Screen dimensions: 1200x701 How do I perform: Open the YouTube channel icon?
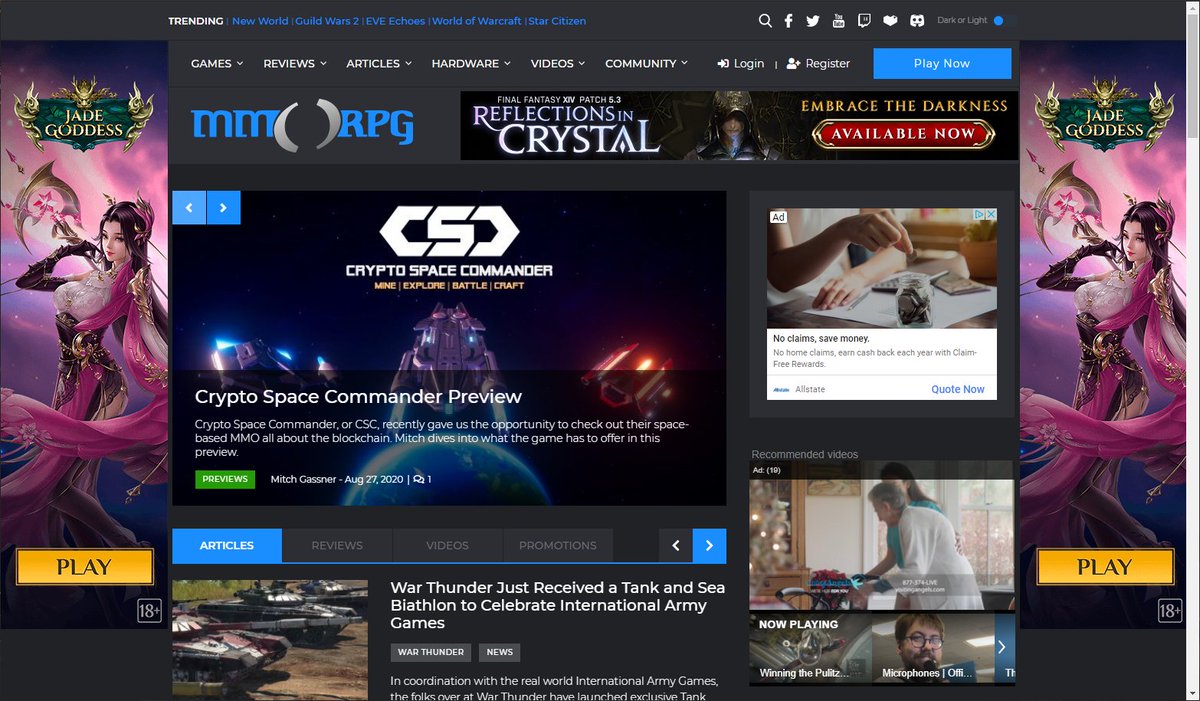pos(838,21)
